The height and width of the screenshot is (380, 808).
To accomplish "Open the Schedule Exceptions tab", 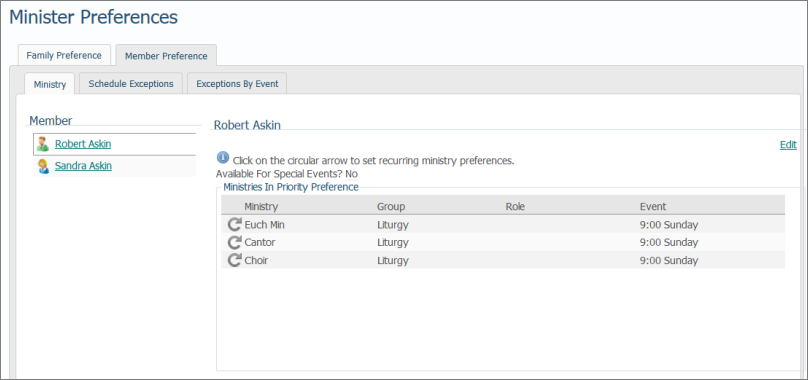I will pos(131,84).
